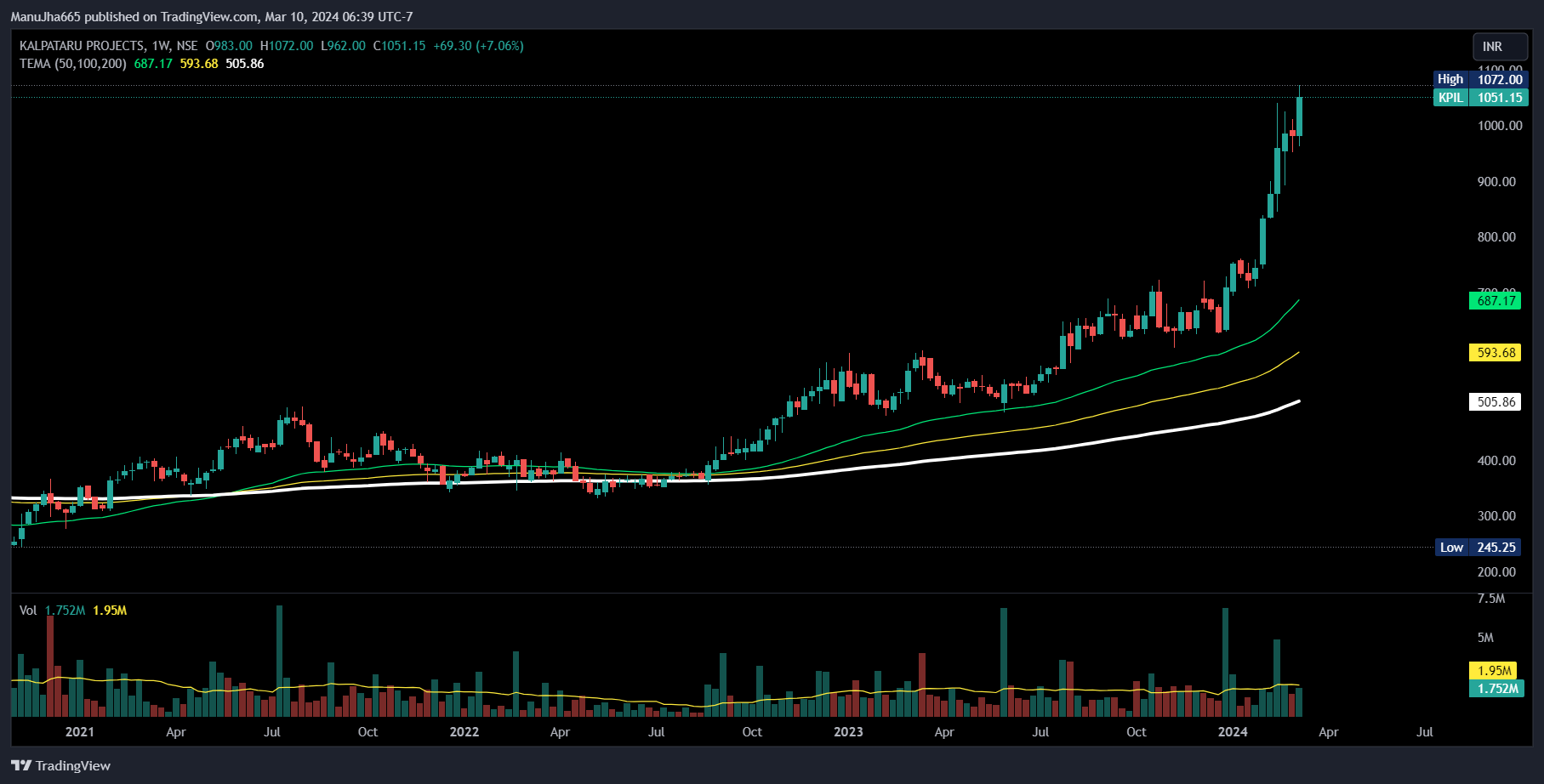Screen dimensions: 1544x784
Task: Click the High 1072.00 price label
Action: click(1481, 79)
